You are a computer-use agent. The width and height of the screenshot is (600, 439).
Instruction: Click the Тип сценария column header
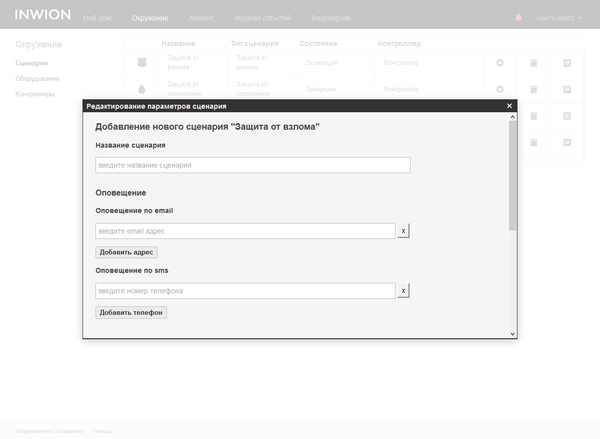[254, 44]
